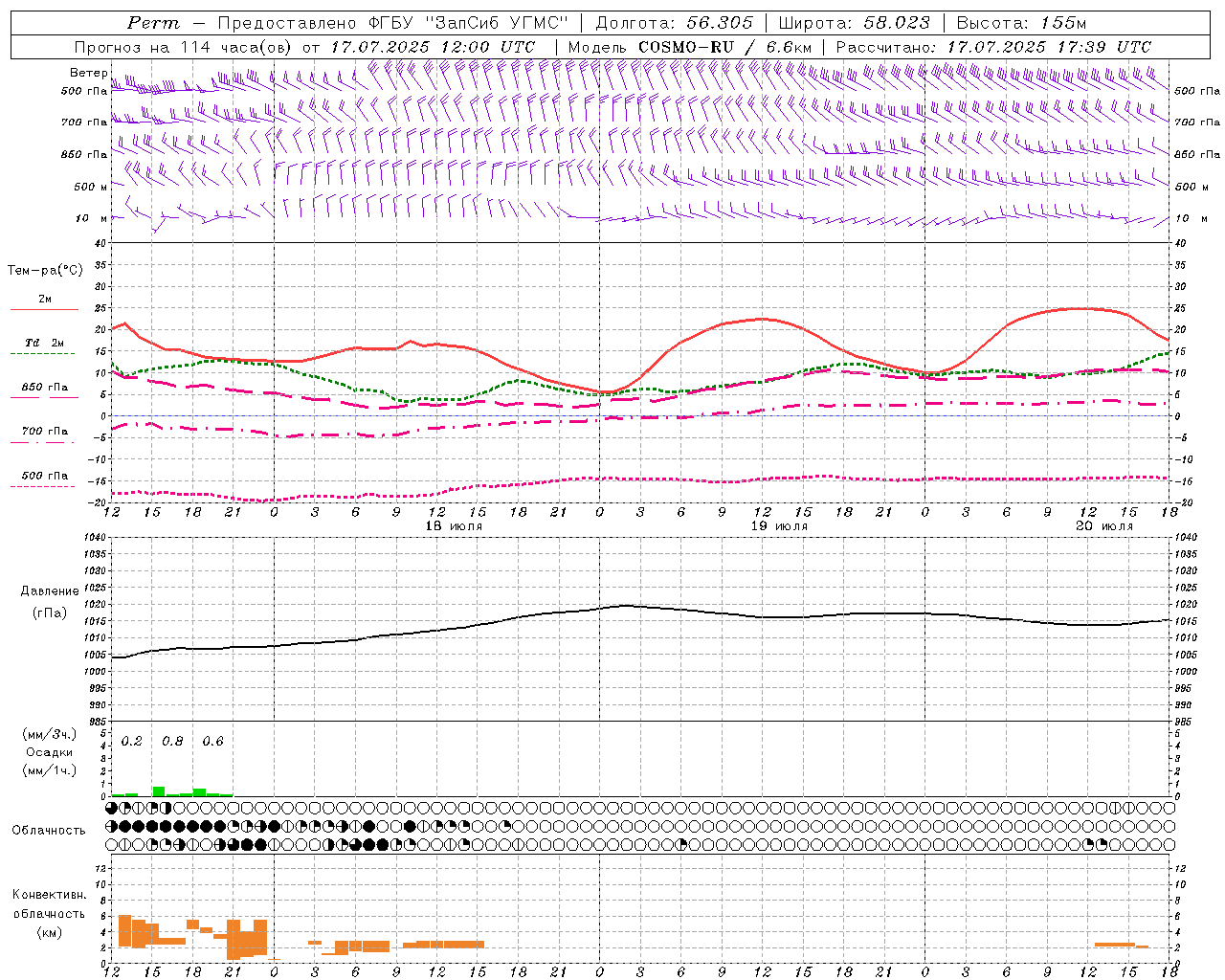Click the "Конвективн." convective cloud label
This screenshot has width=1225, height=980.
point(49,895)
